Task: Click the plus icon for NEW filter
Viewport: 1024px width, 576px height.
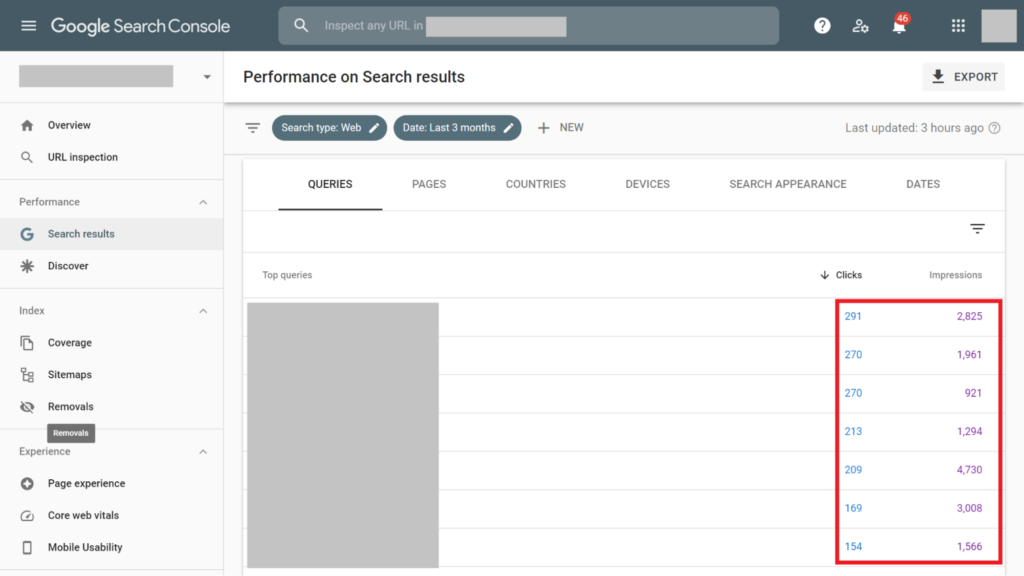Action: pyautogui.click(x=543, y=128)
